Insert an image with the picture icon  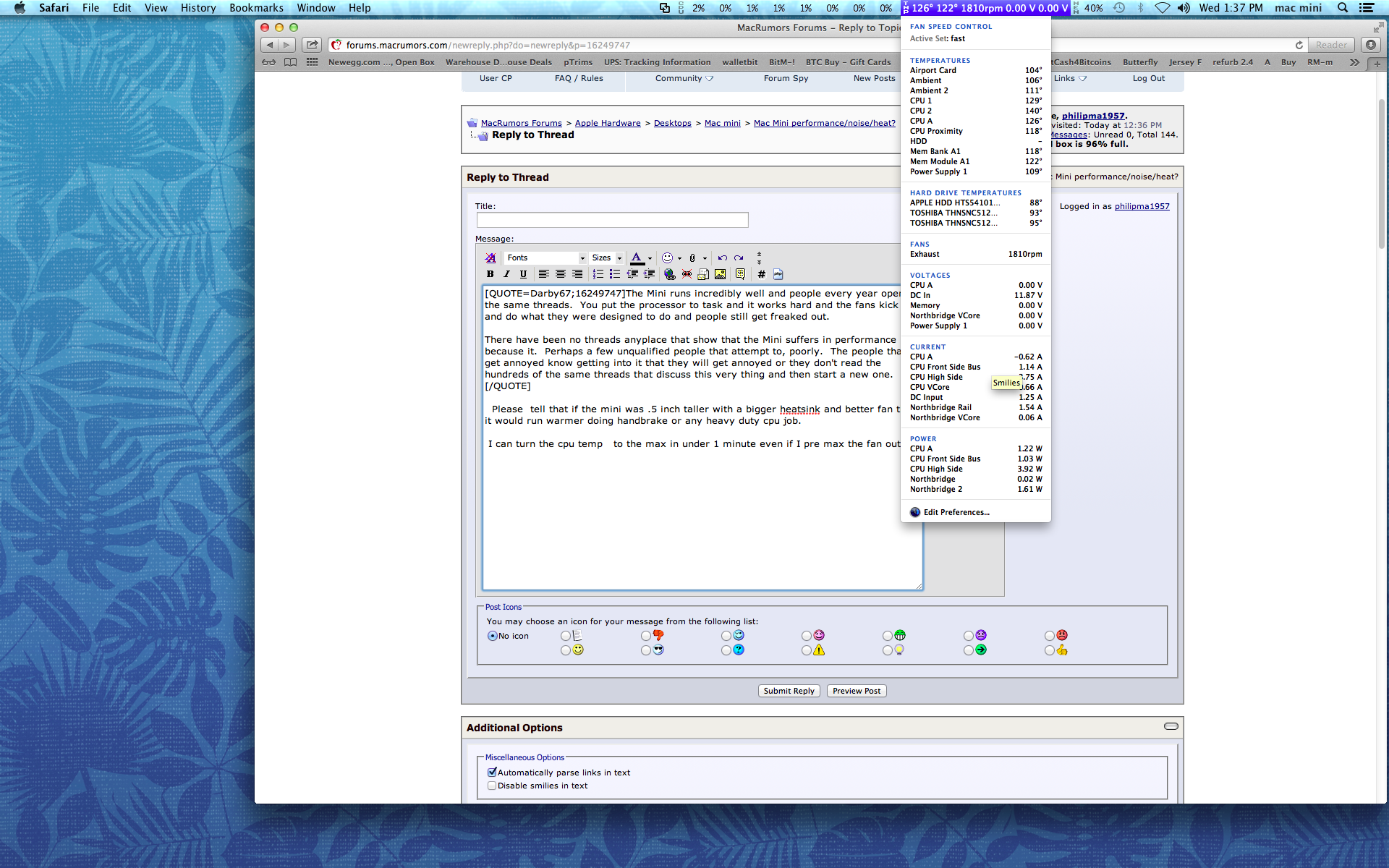(x=720, y=274)
